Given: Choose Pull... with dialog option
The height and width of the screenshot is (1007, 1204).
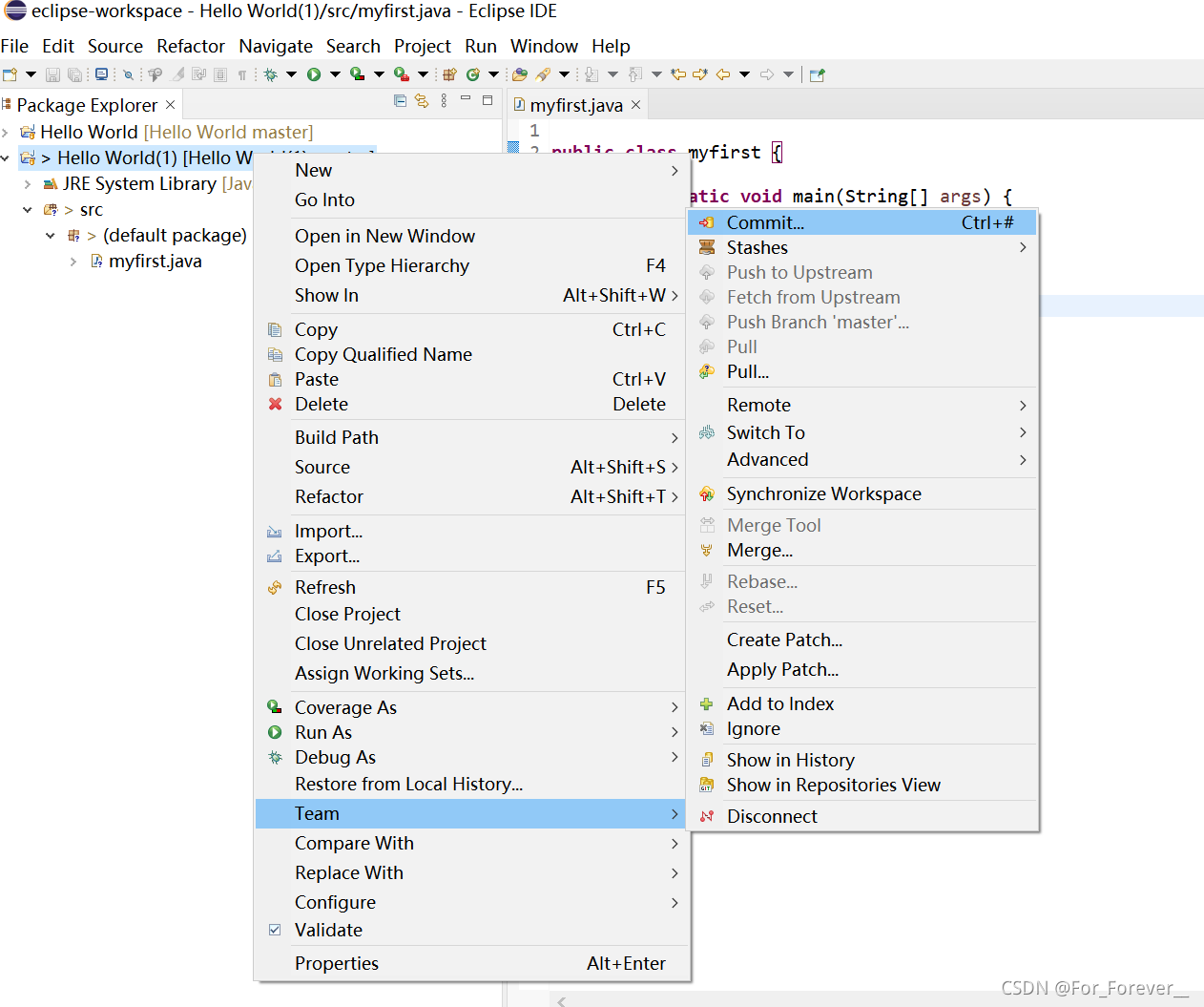Looking at the screenshot, I should [x=862, y=371].
